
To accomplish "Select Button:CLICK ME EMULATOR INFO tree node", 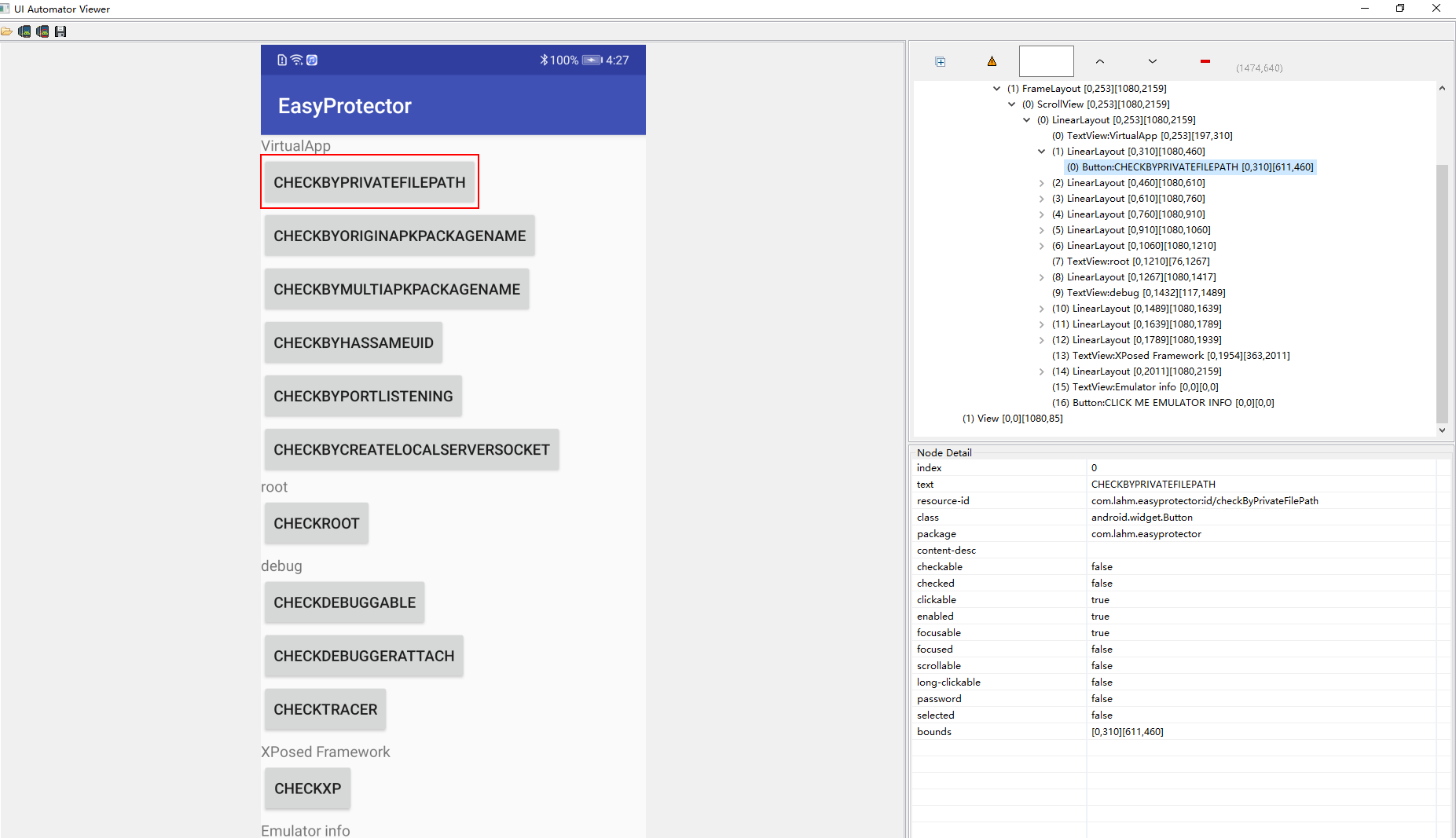I will coord(1163,403).
